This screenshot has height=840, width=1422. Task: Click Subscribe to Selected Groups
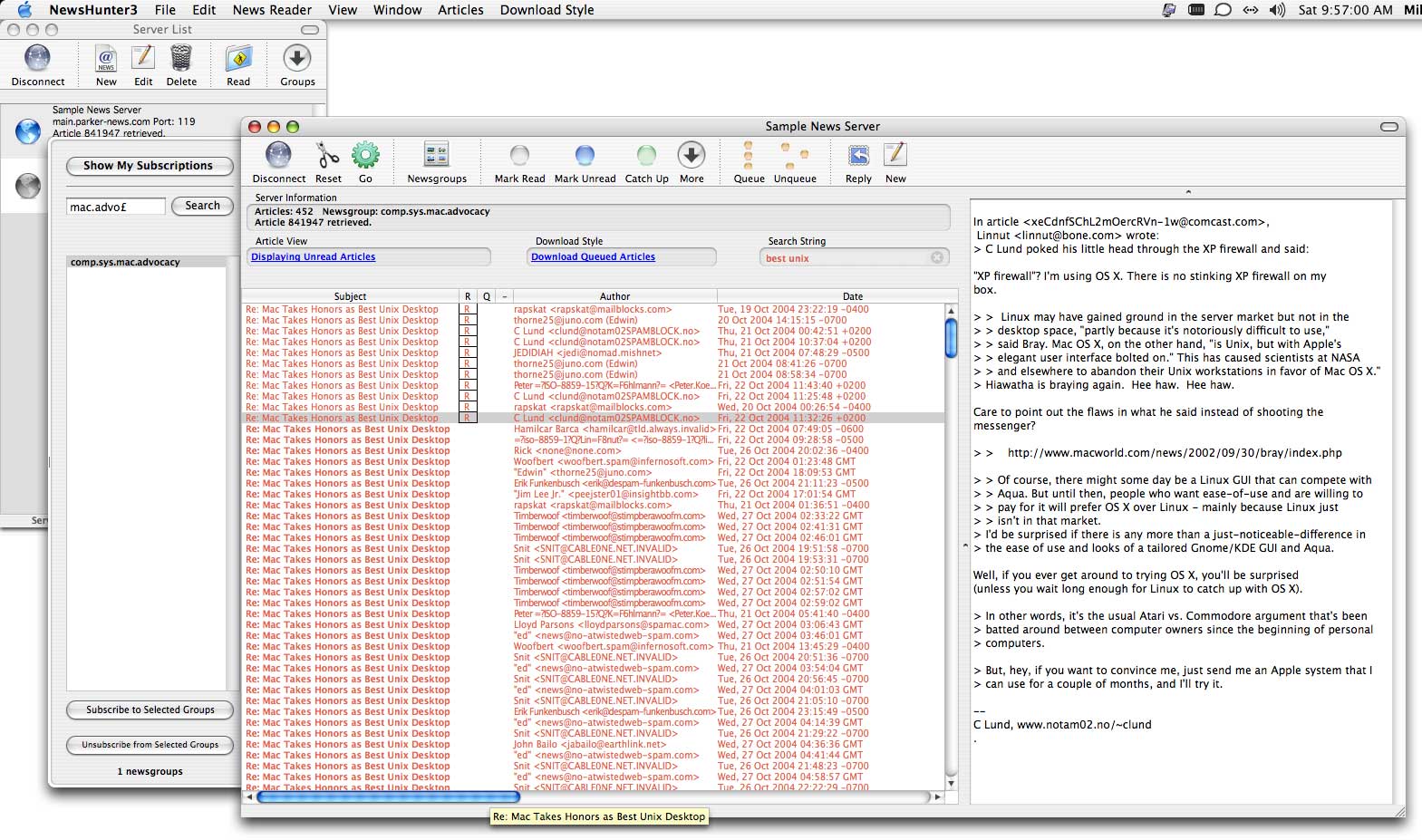(150, 710)
